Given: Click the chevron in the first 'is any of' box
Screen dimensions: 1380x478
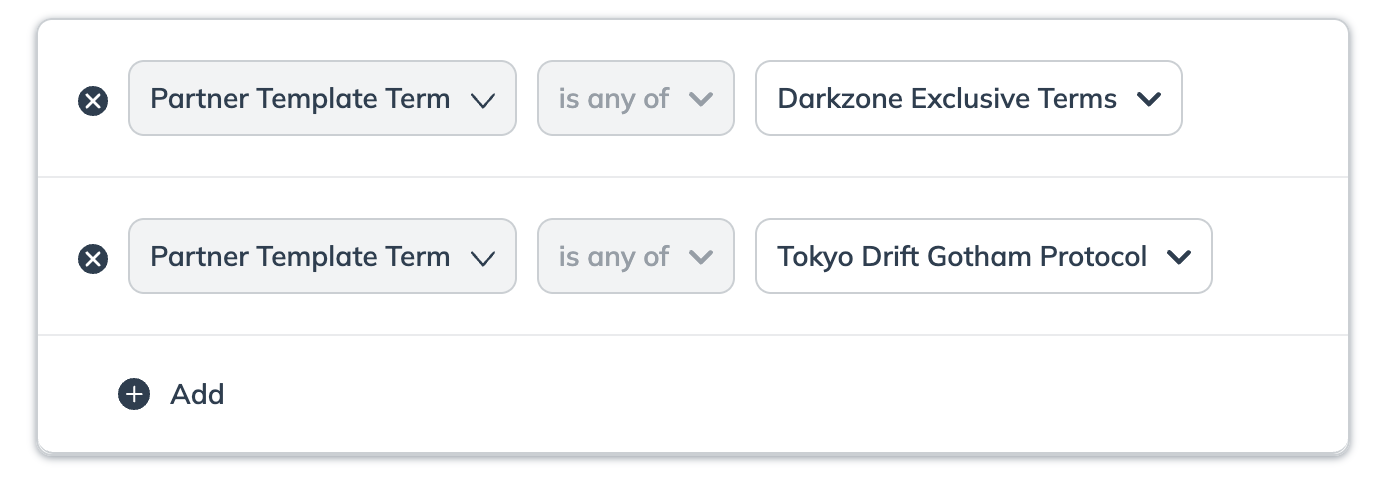Looking at the screenshot, I should [x=701, y=99].
